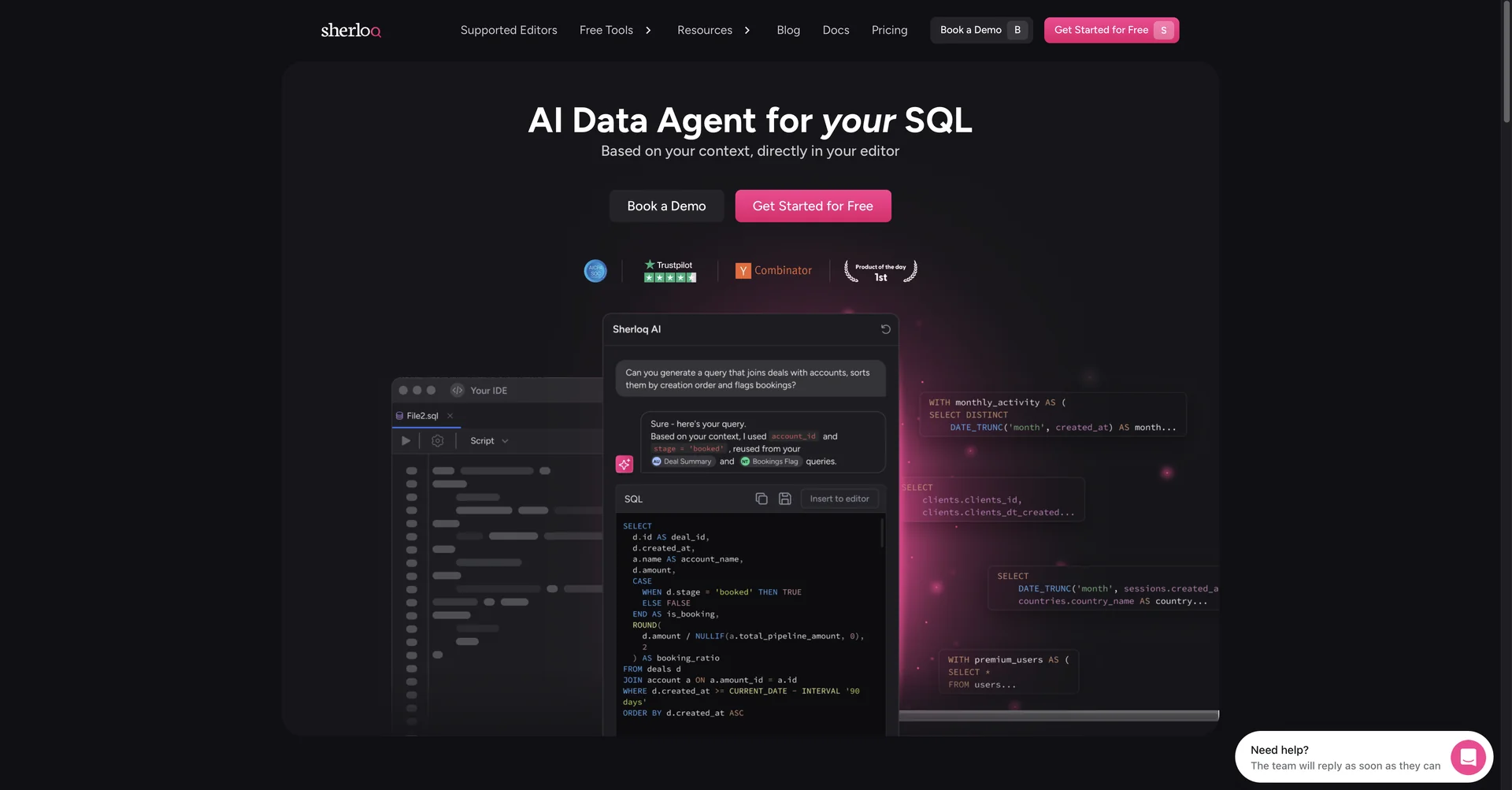Close the File2.sql tab
This screenshot has height=790, width=1512.
coord(450,415)
